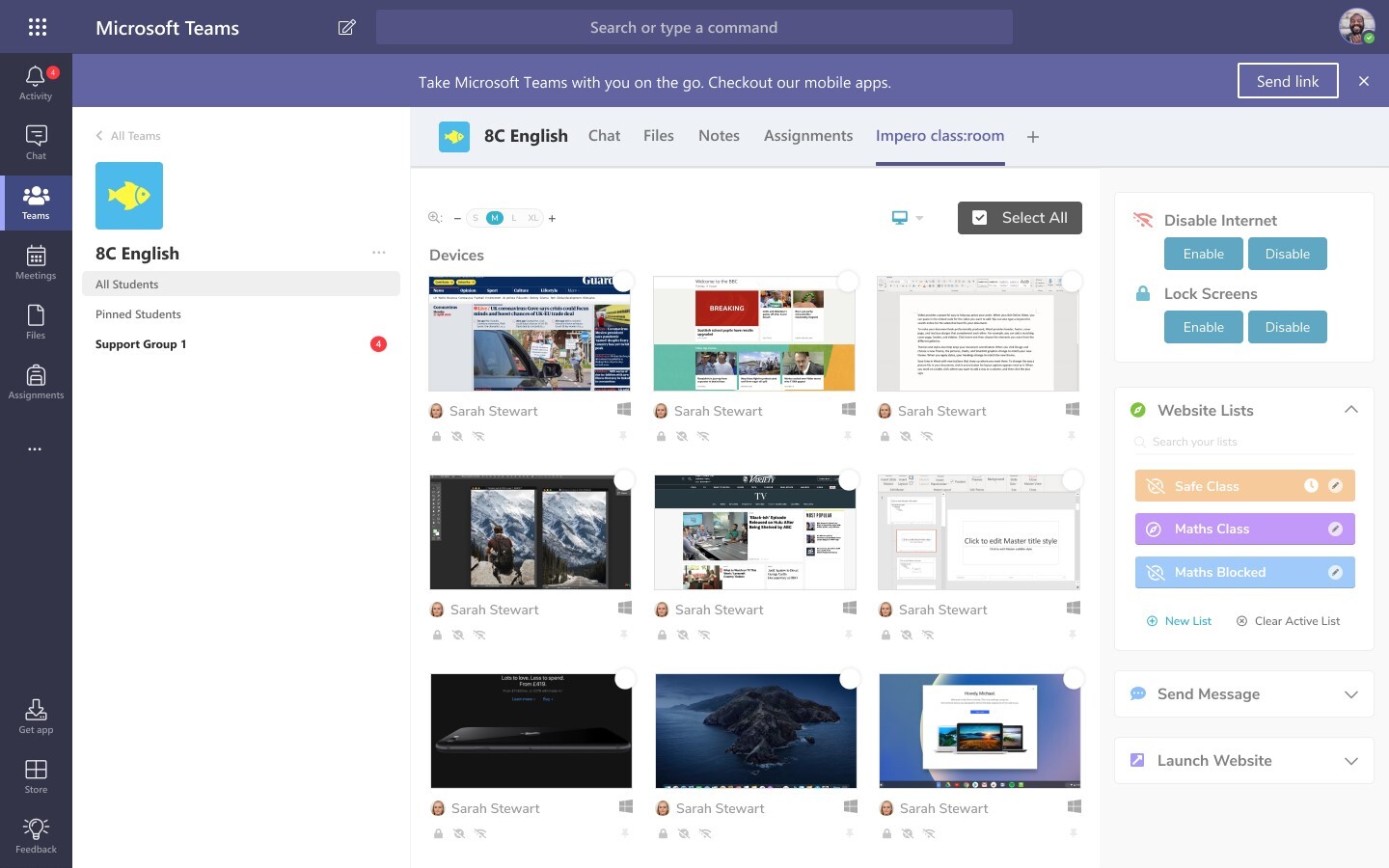Select the macOS island wallpaper device circle

coord(850,679)
